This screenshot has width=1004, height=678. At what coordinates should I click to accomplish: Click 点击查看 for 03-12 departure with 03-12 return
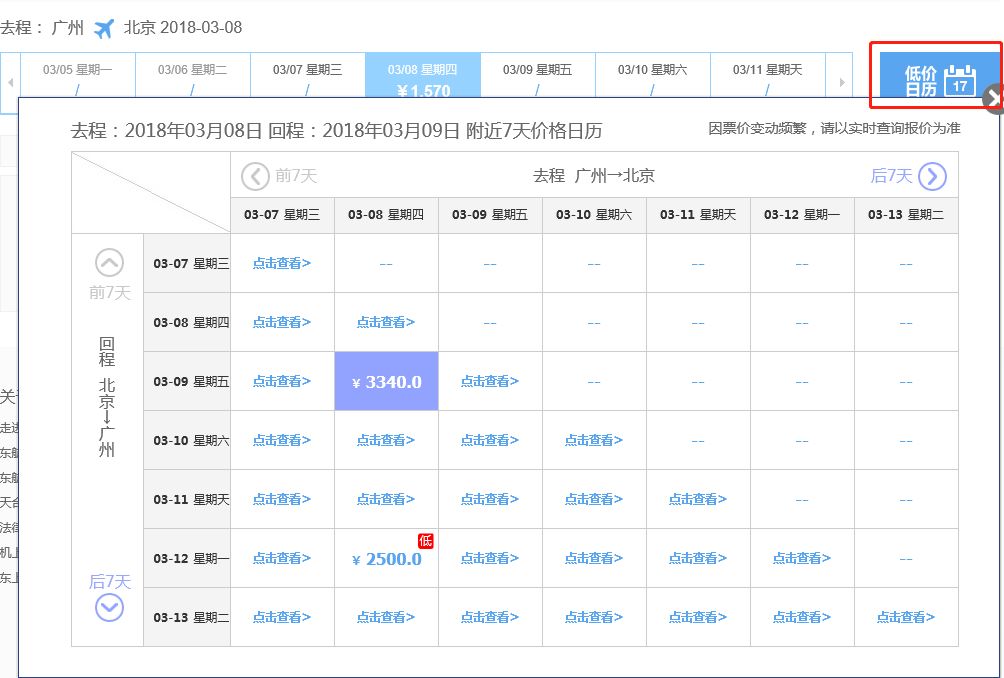click(802, 558)
